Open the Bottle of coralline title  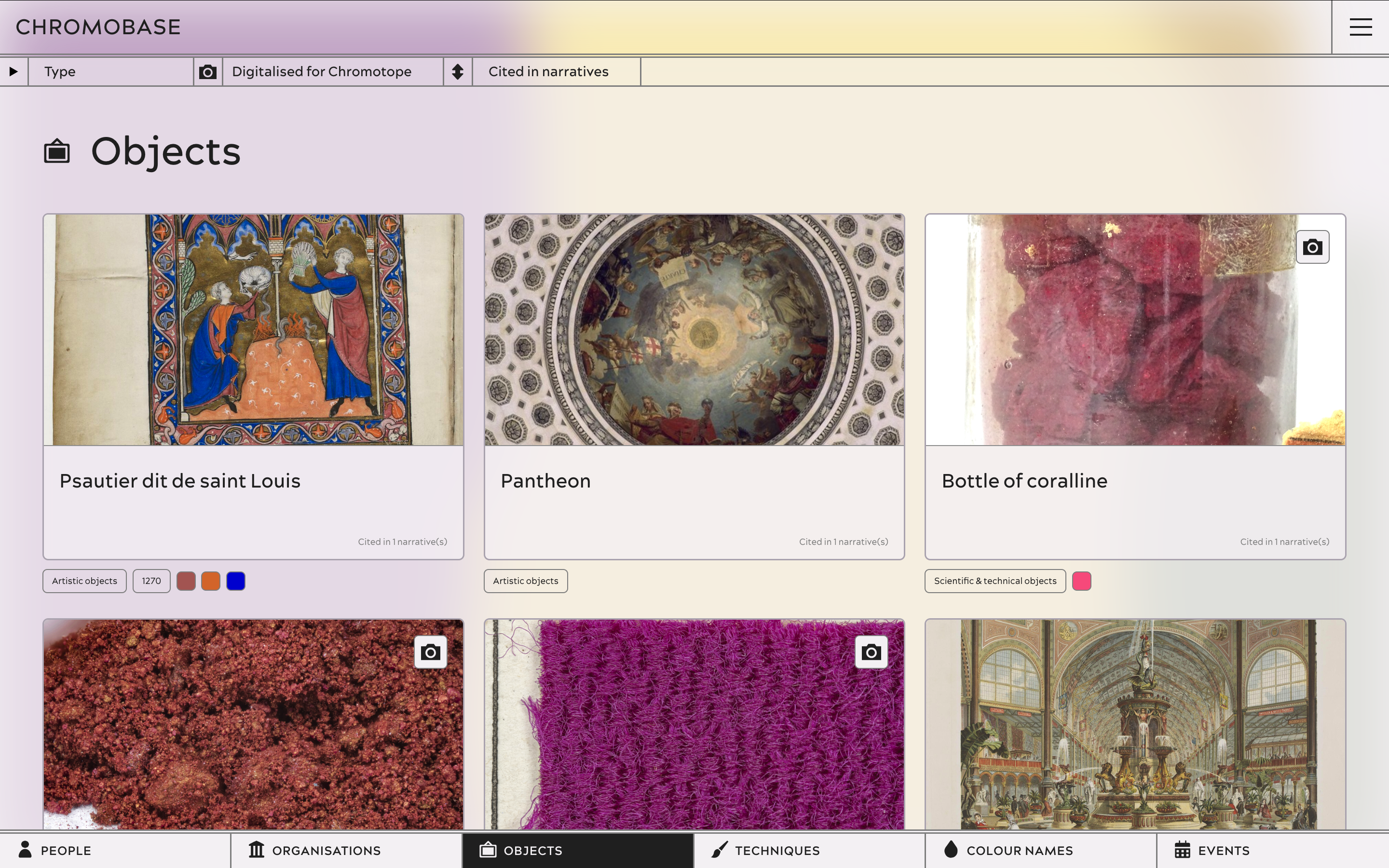[x=1024, y=480]
